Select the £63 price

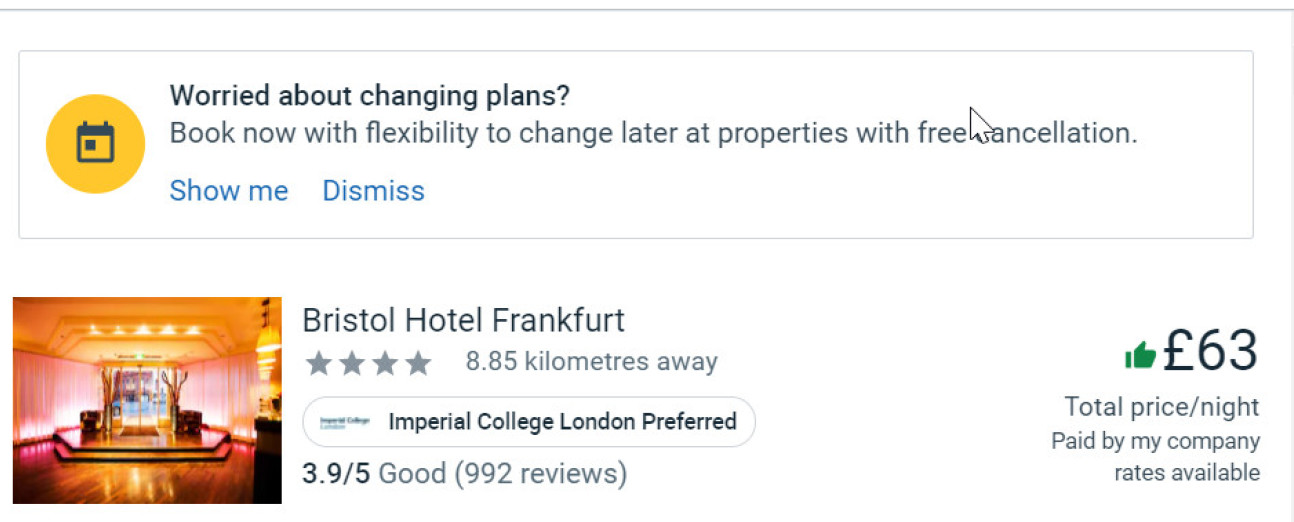[x=1210, y=351]
